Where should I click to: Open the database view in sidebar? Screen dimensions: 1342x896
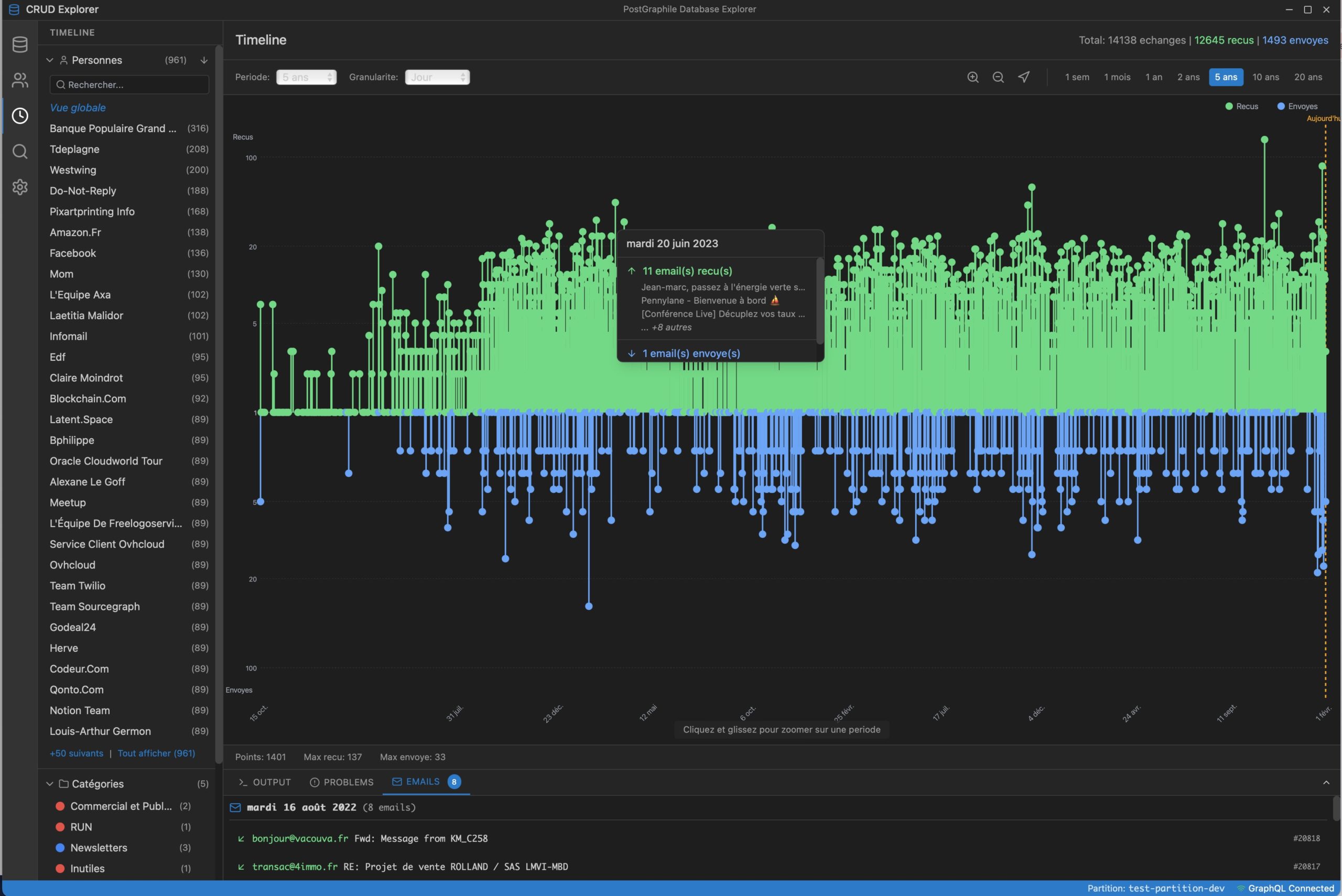pyautogui.click(x=20, y=45)
